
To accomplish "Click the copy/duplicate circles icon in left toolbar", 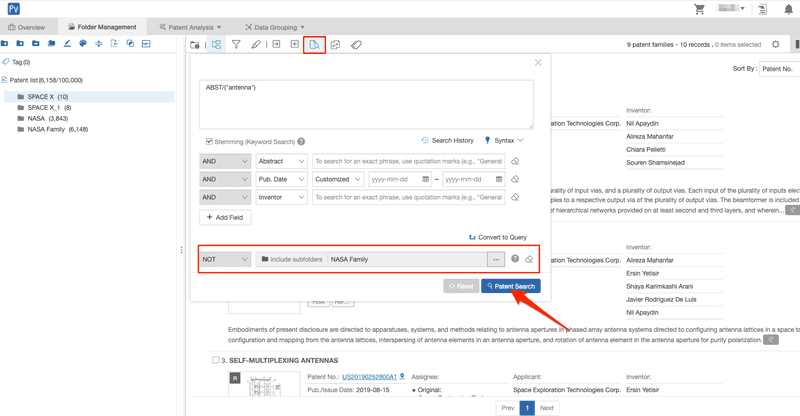I will point(130,43).
